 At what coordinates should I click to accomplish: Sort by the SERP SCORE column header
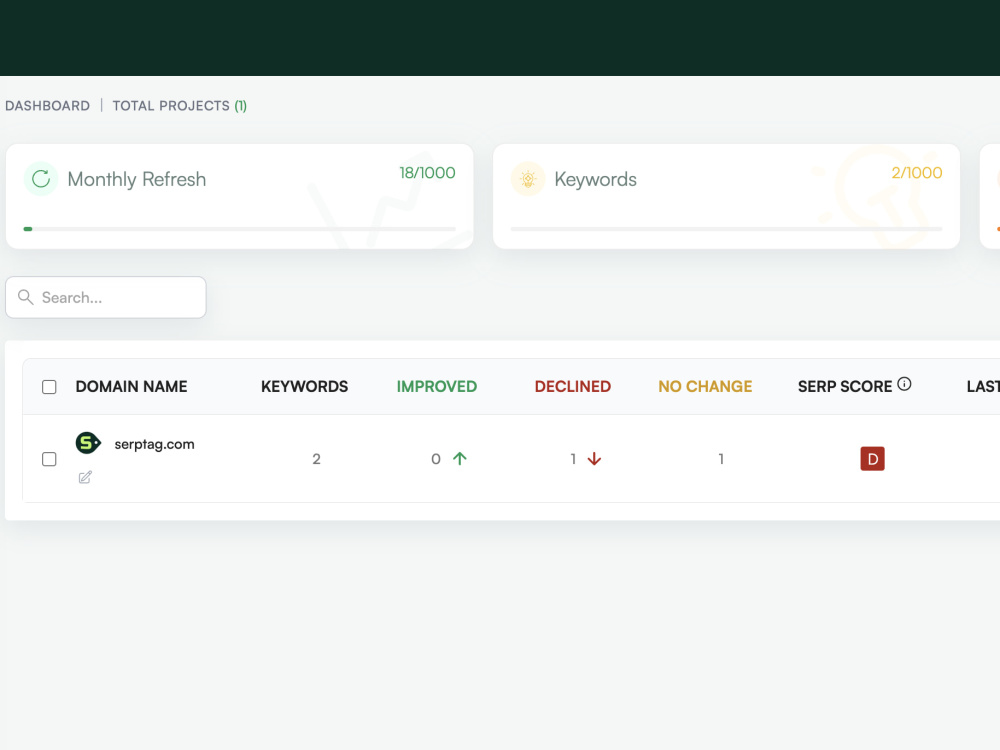point(845,386)
